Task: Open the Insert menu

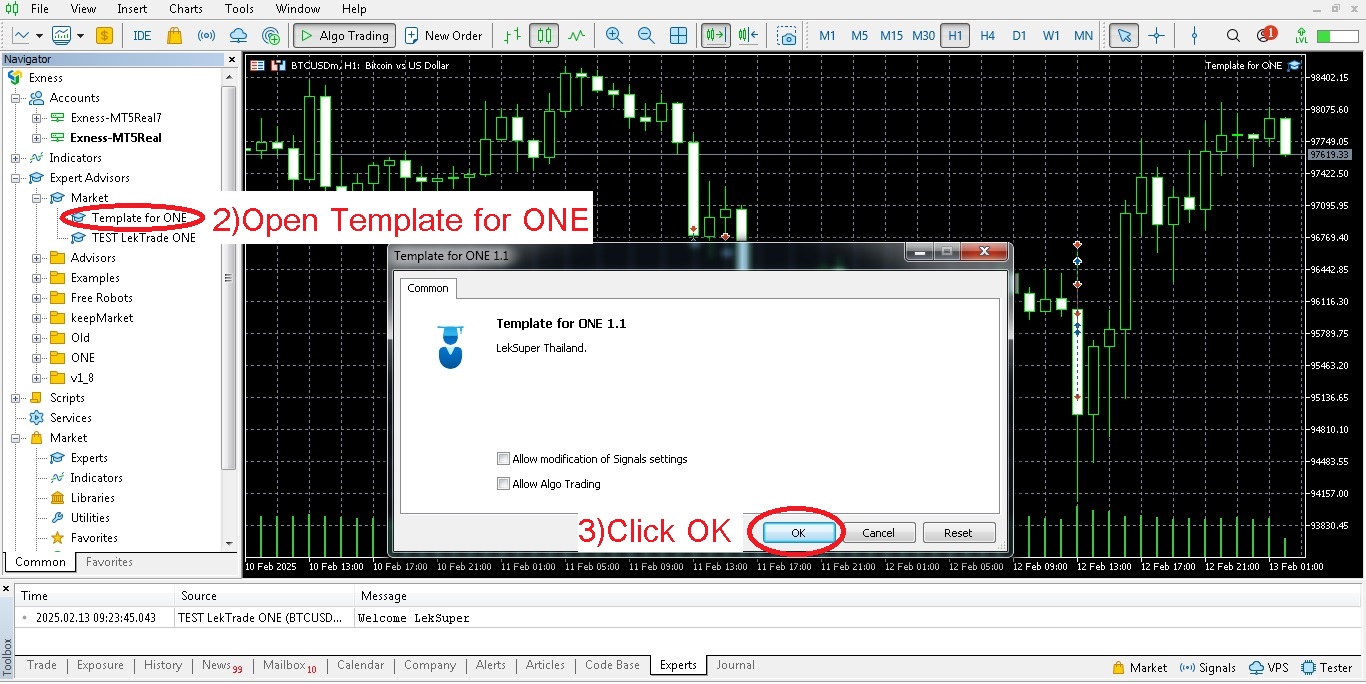Action: [x=132, y=9]
